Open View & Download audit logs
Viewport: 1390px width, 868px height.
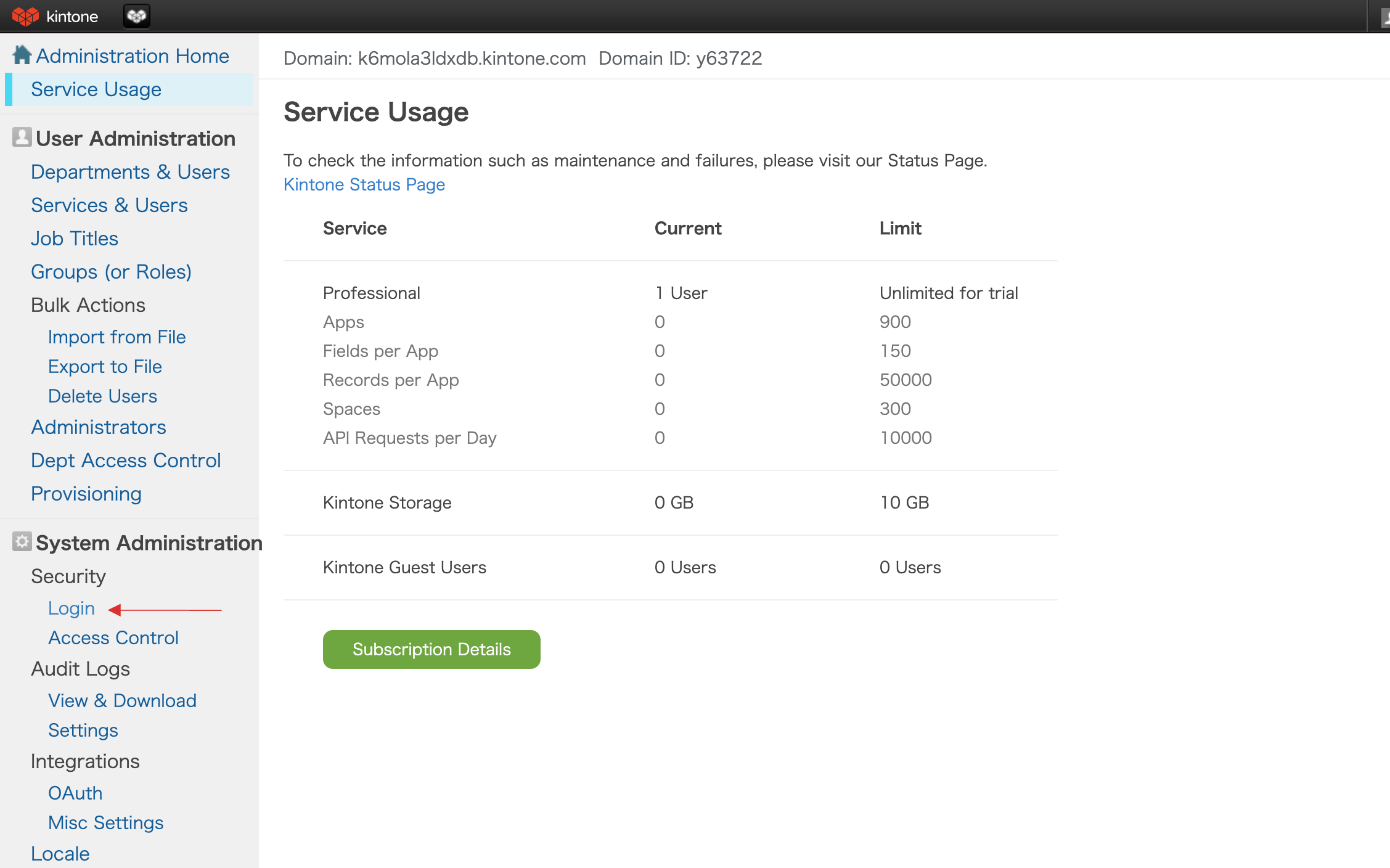point(122,701)
